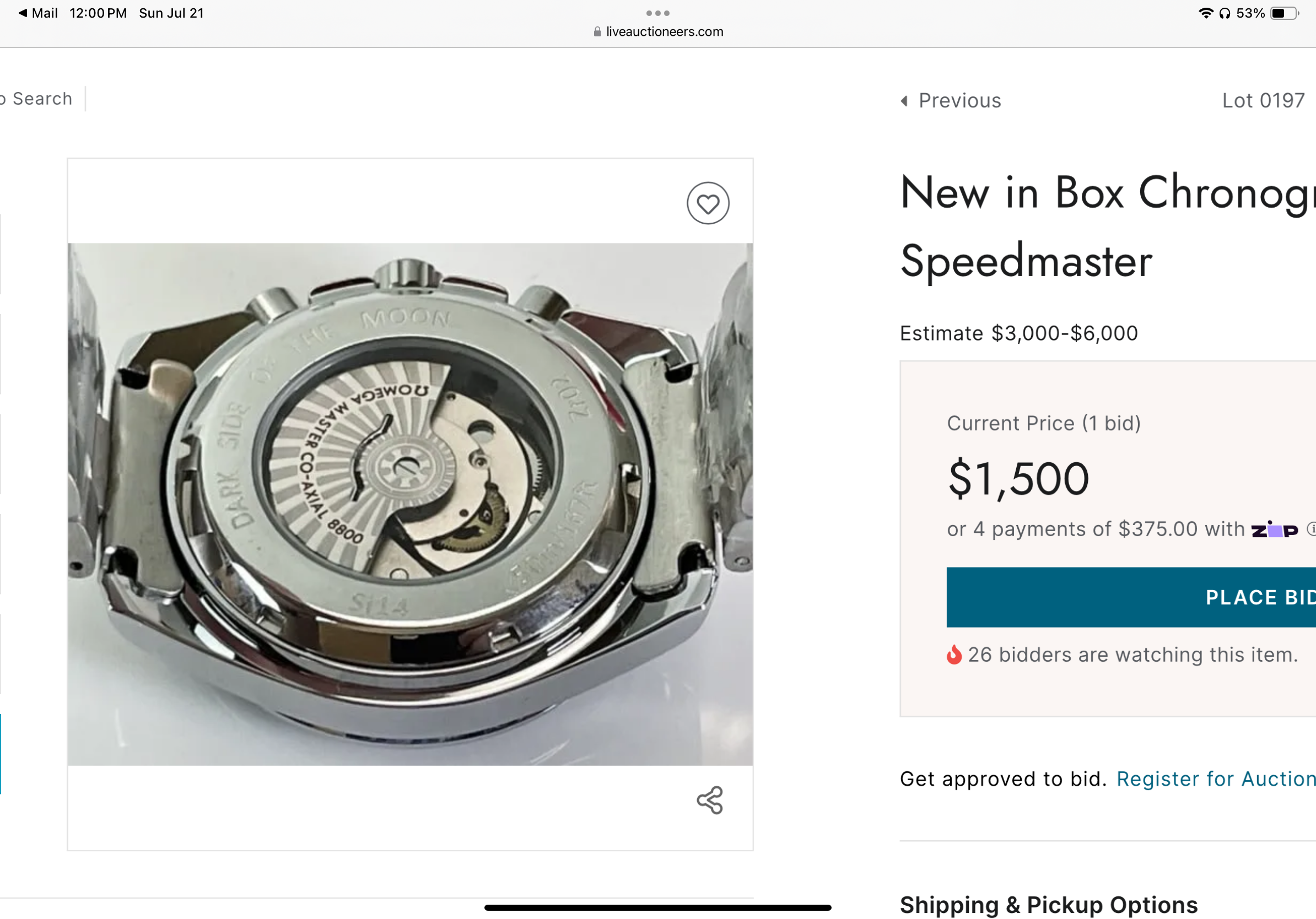This screenshot has width=1316, height=919.
Task: Favorite this lot with the heart icon
Action: (708, 203)
